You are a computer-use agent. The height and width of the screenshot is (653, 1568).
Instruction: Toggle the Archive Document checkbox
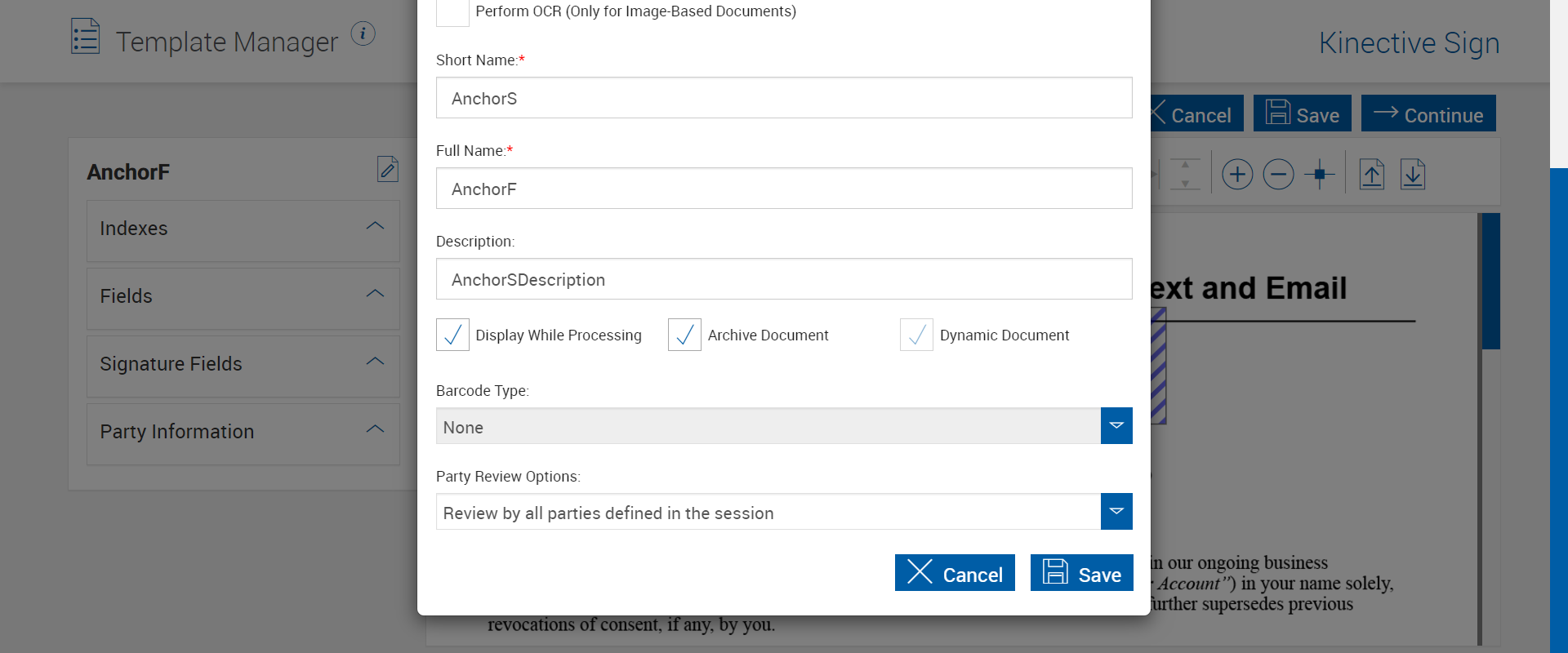tap(684, 335)
